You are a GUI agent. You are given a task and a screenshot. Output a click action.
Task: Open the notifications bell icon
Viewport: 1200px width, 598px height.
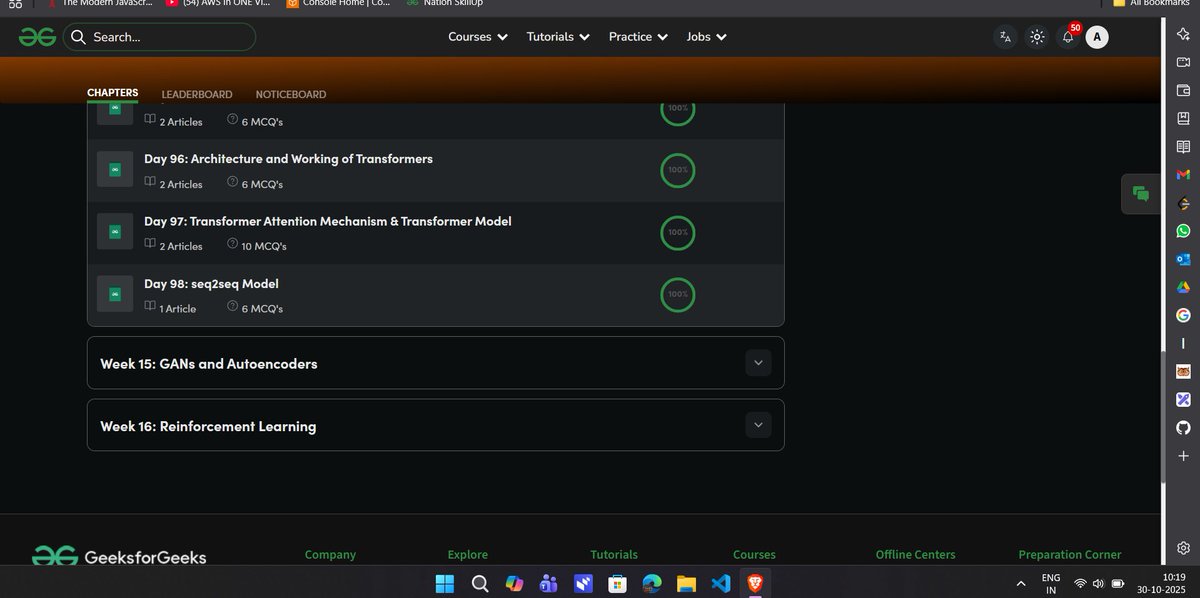(x=1068, y=37)
